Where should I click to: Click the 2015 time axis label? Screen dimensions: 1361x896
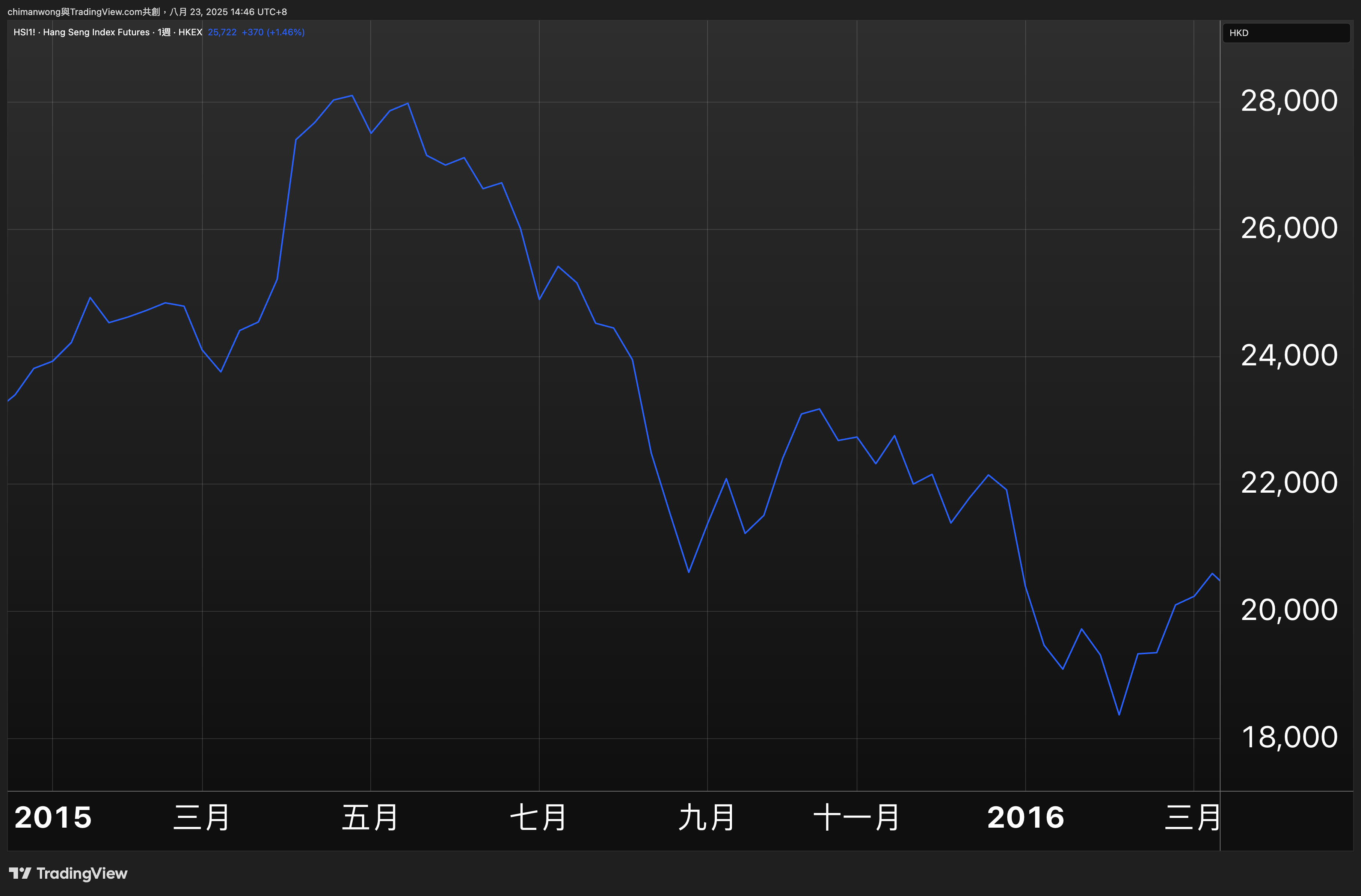pos(53,818)
